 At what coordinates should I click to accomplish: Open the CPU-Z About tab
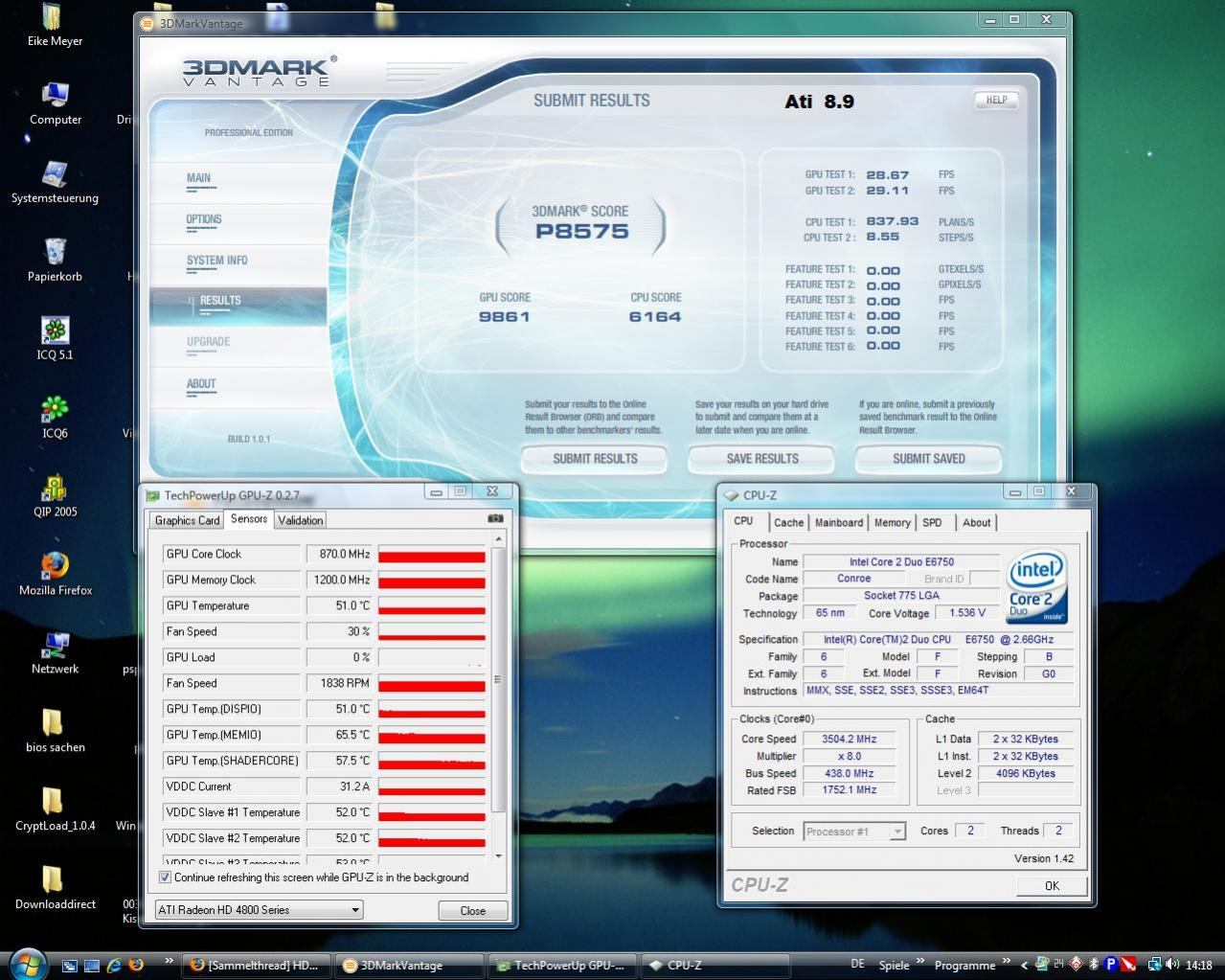(x=976, y=522)
